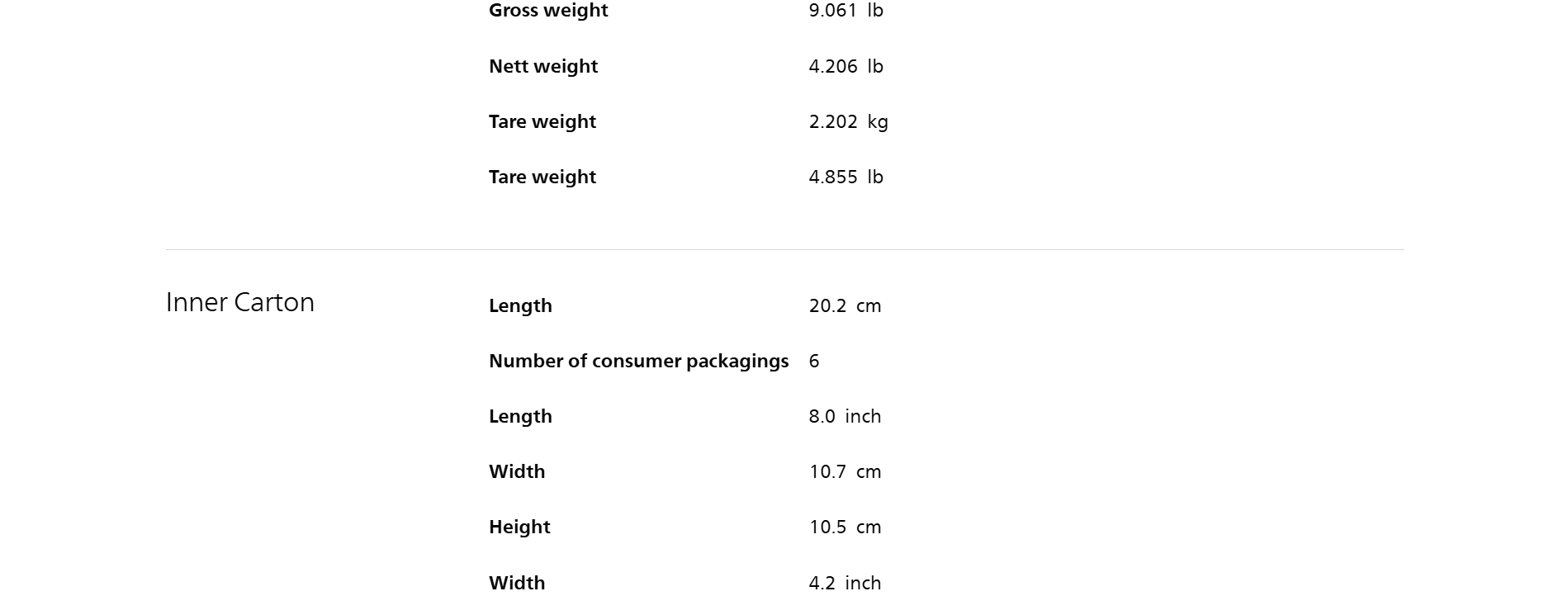The width and height of the screenshot is (1568, 596).
Task: Click the Tare weight label beside 2.202 kg
Action: tap(542, 121)
